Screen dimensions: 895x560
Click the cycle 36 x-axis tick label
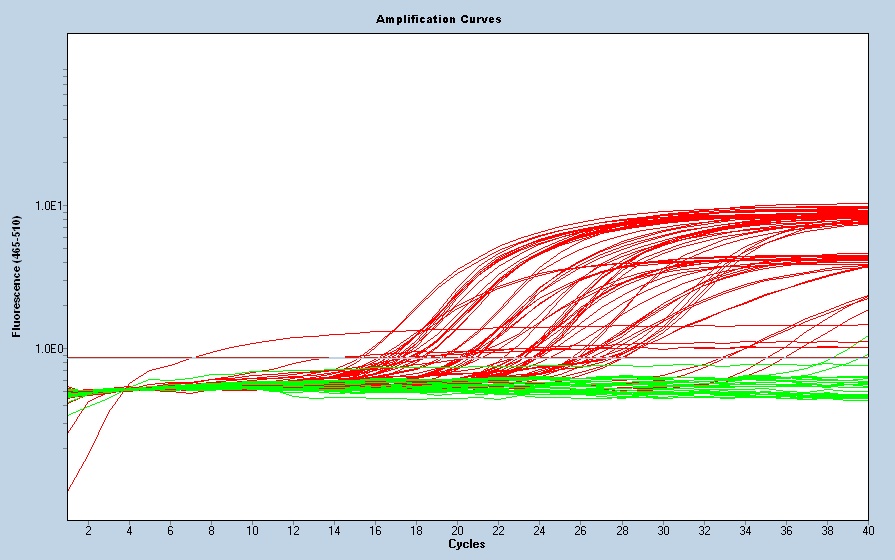pyautogui.click(x=785, y=530)
